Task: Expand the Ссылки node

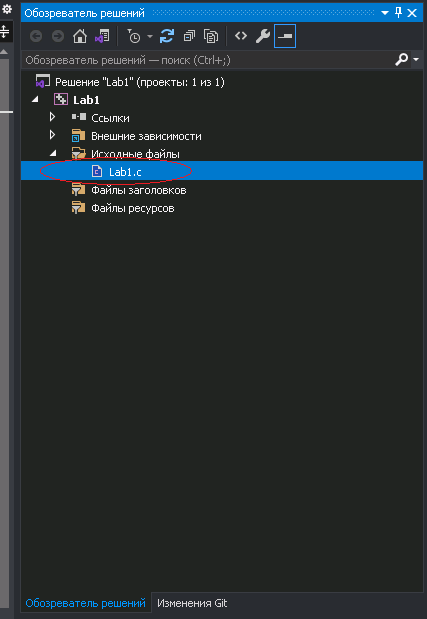Action: pos(52,117)
